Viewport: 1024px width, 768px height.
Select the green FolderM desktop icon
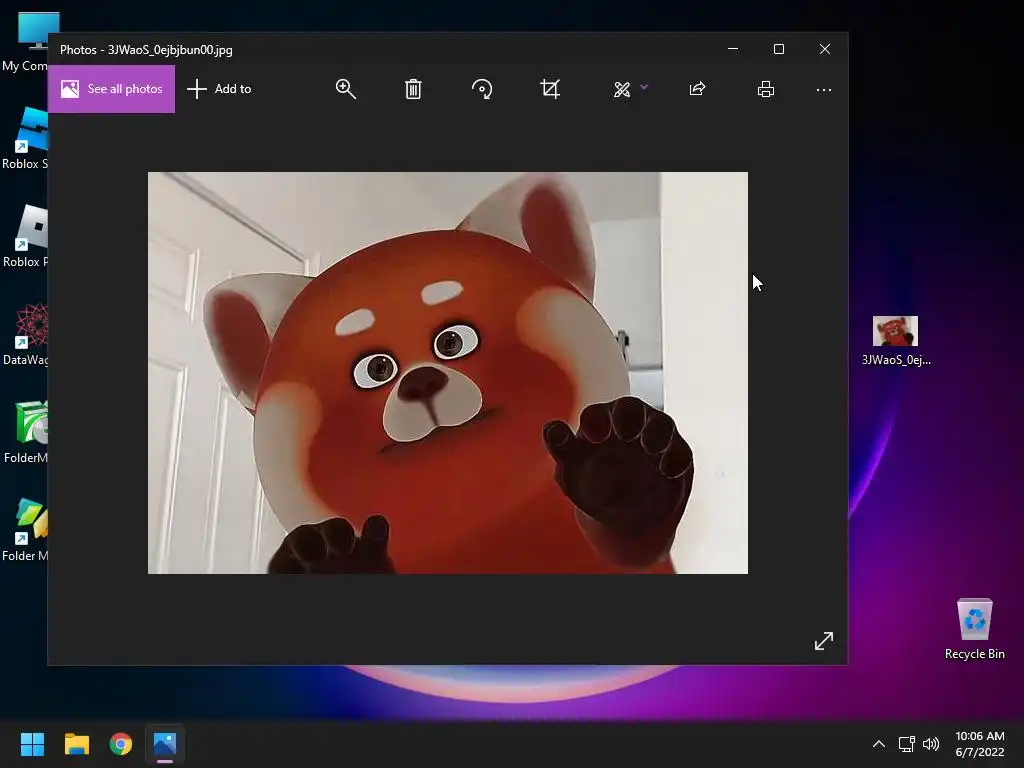pyautogui.click(x=25, y=432)
